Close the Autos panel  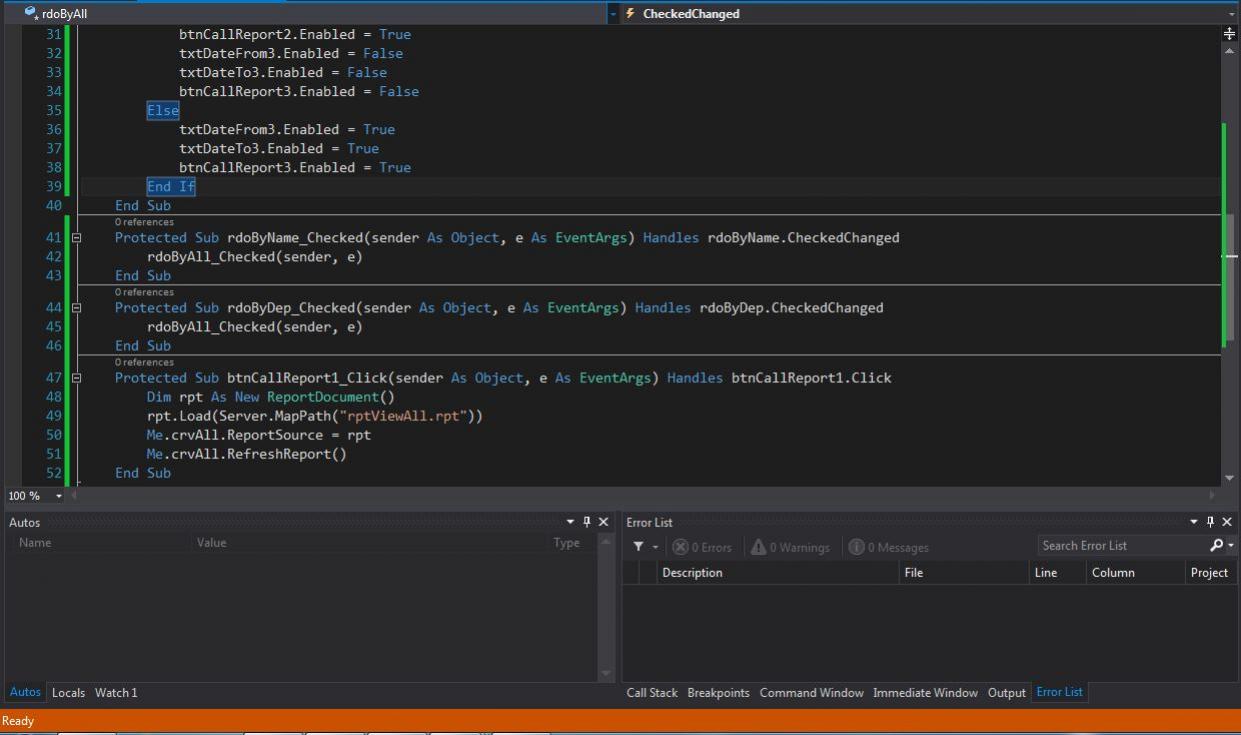pos(603,522)
